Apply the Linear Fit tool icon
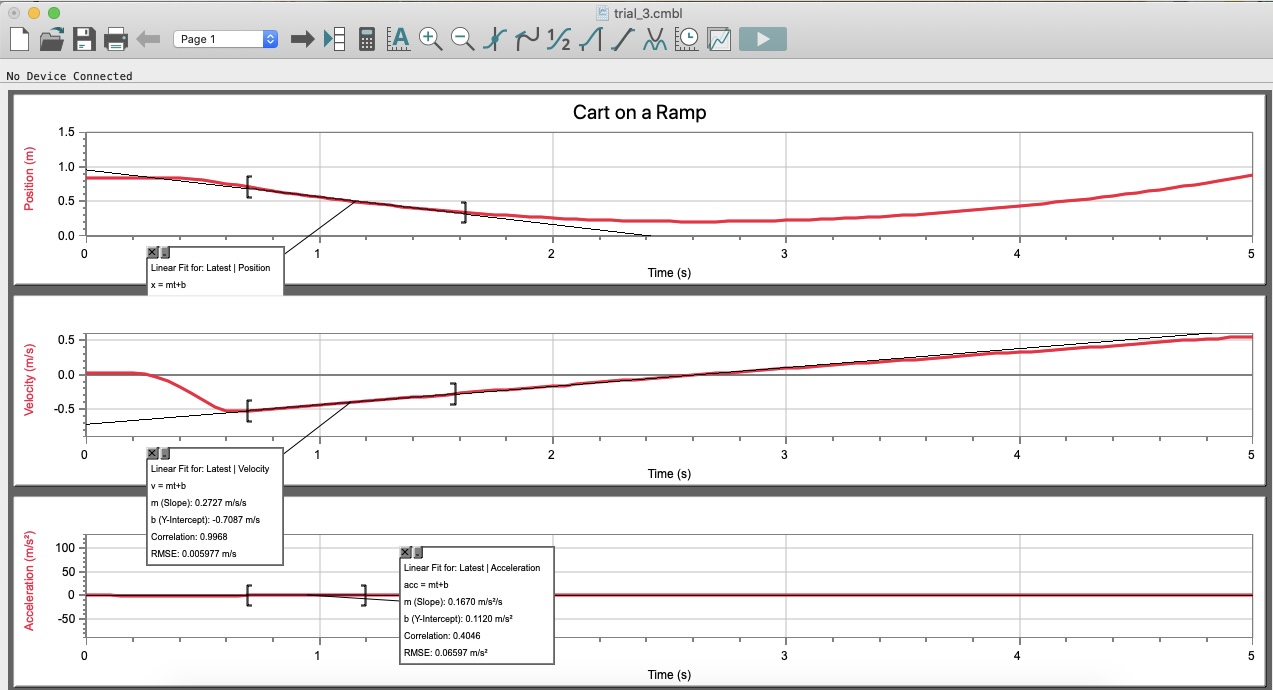 click(623, 39)
